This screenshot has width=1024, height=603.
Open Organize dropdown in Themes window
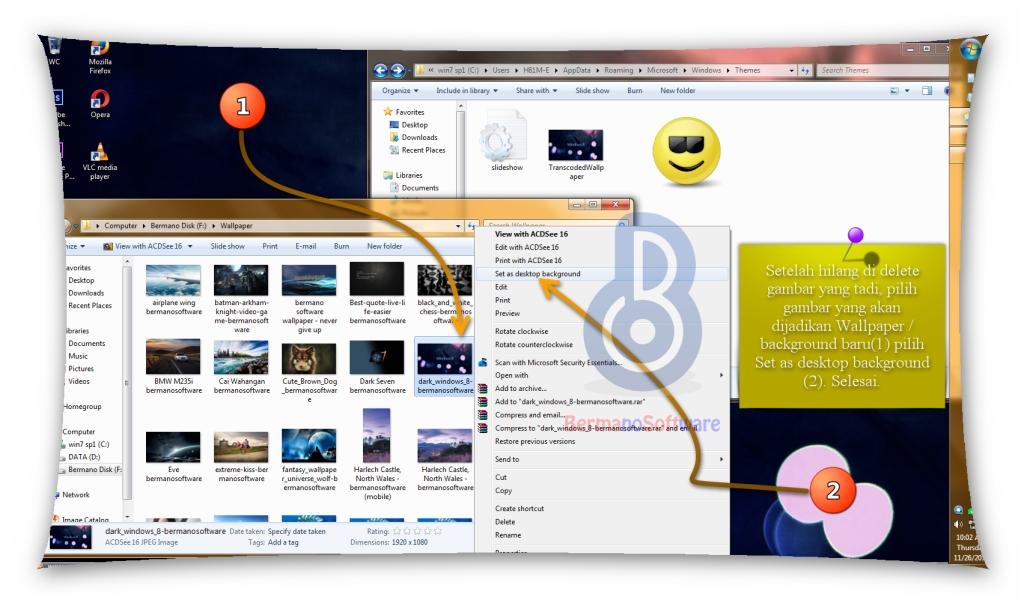tap(400, 90)
